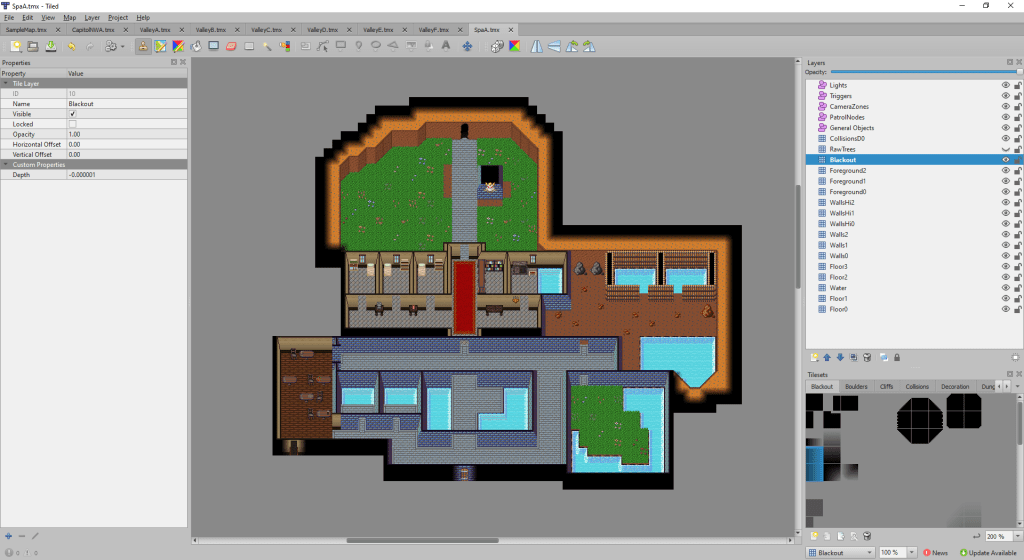Image resolution: width=1024 pixels, height=560 pixels.
Task: Click the News button in status bar
Action: coord(936,552)
